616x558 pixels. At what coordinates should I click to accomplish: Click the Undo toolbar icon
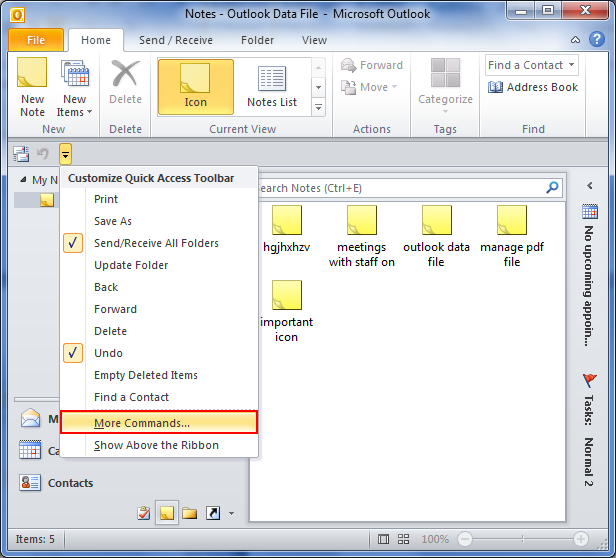pos(43,153)
